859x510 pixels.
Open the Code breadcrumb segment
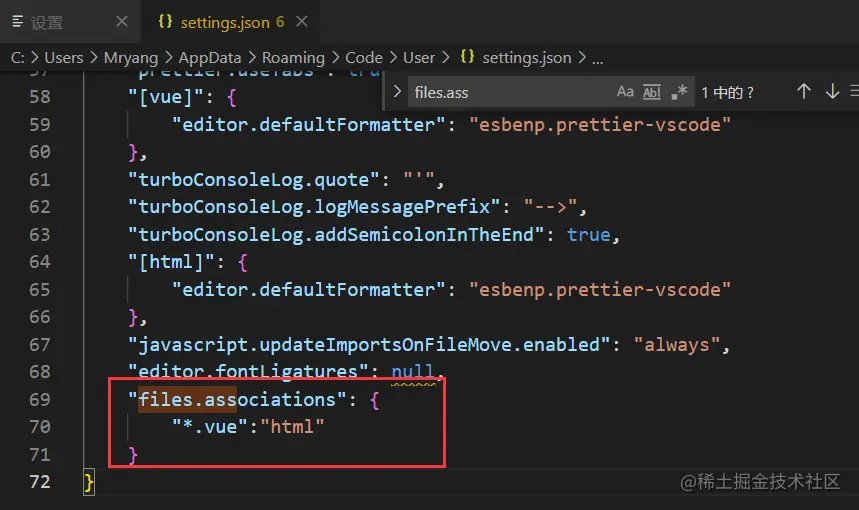pyautogui.click(x=364, y=58)
